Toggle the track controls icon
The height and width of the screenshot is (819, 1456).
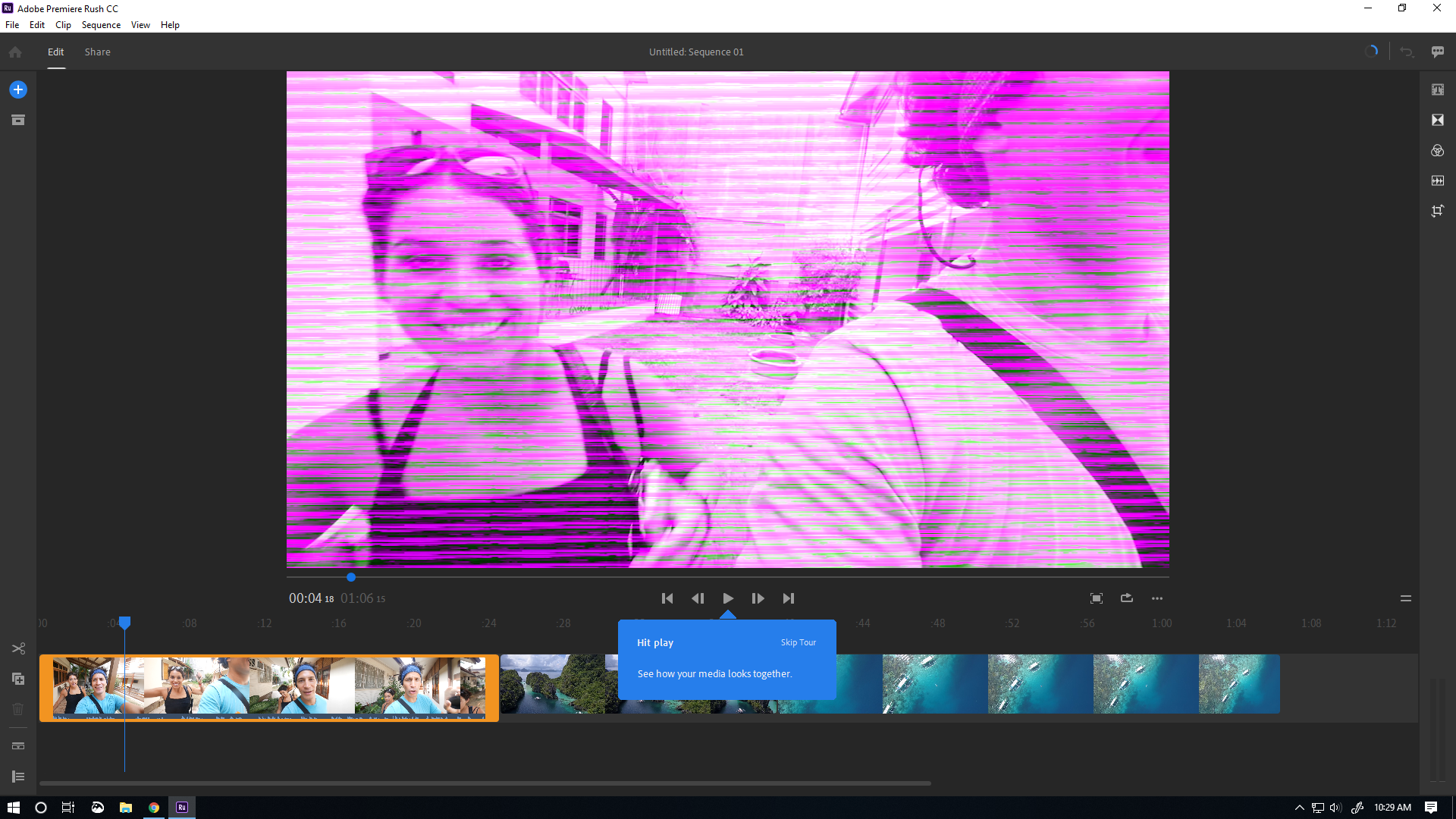click(18, 746)
